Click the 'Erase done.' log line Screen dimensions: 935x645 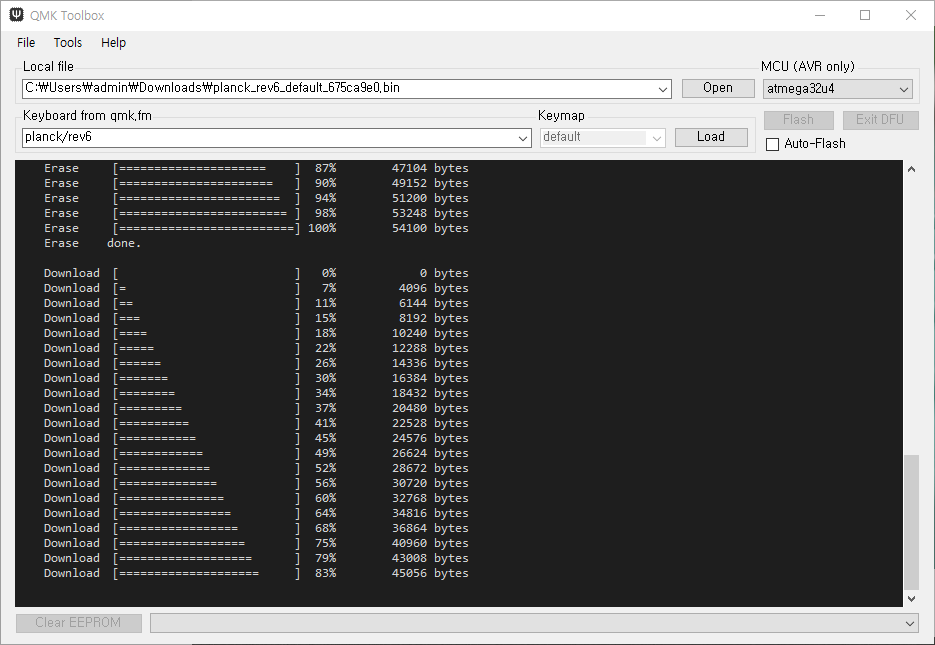(x=92, y=243)
